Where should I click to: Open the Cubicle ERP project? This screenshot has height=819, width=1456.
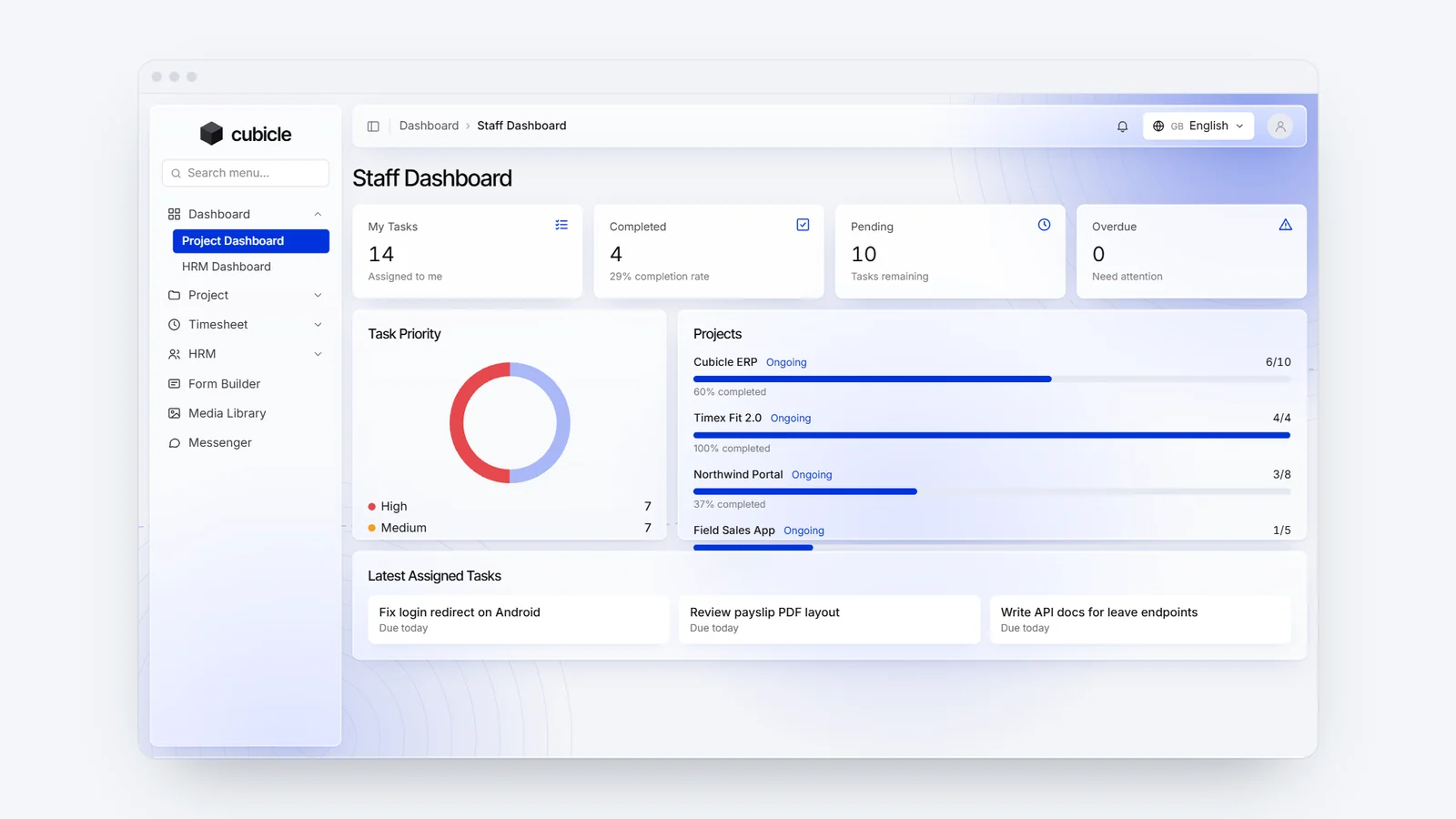(725, 362)
